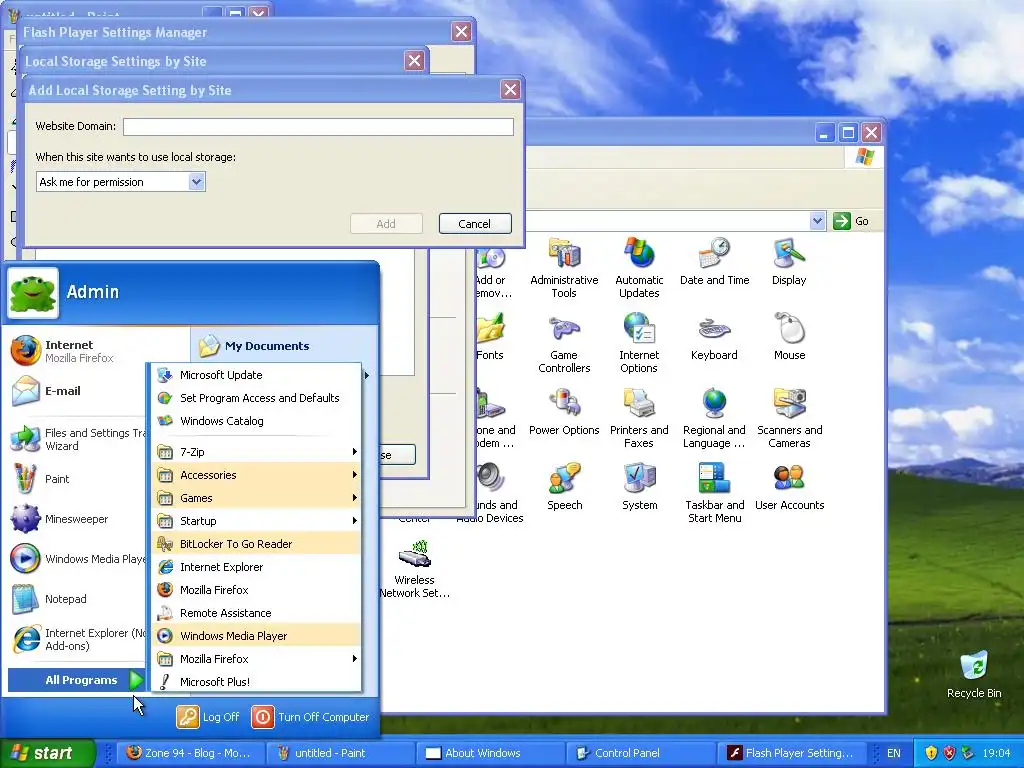The width and height of the screenshot is (1024, 768).
Task: Select Internet Explorer in All Programs
Action: (x=257, y=567)
